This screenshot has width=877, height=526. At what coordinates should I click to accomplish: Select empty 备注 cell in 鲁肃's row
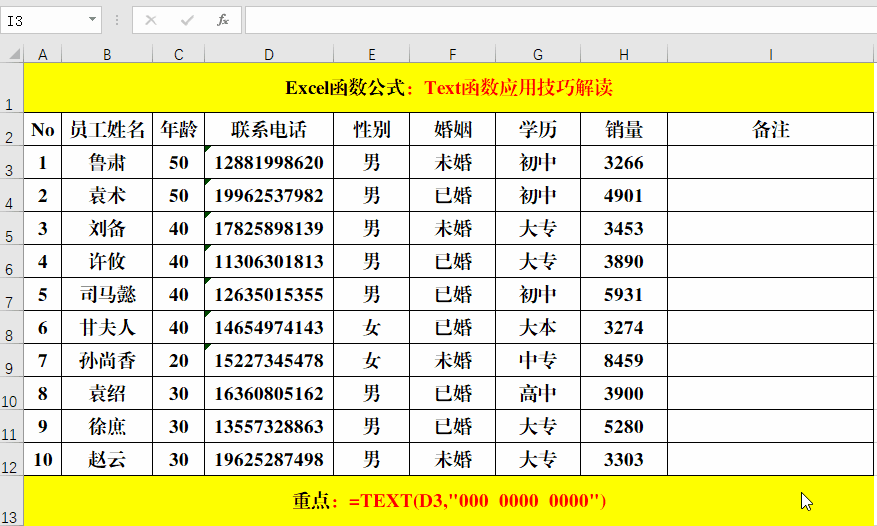771,162
